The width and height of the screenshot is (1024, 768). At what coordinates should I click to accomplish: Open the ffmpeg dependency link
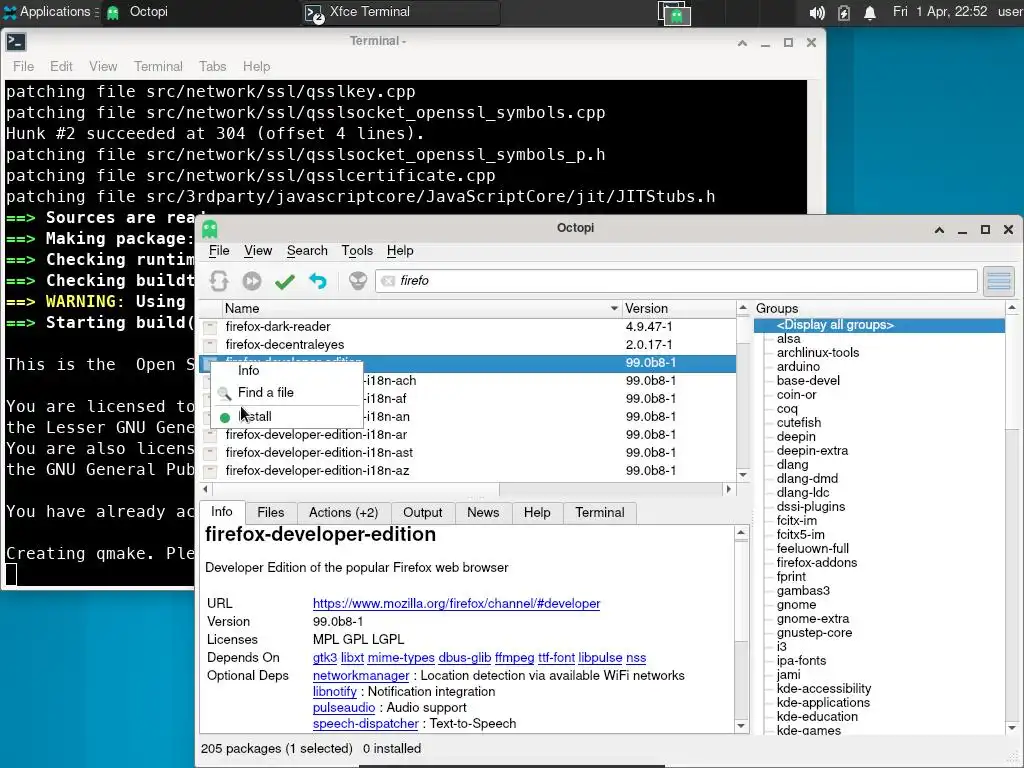pos(514,658)
